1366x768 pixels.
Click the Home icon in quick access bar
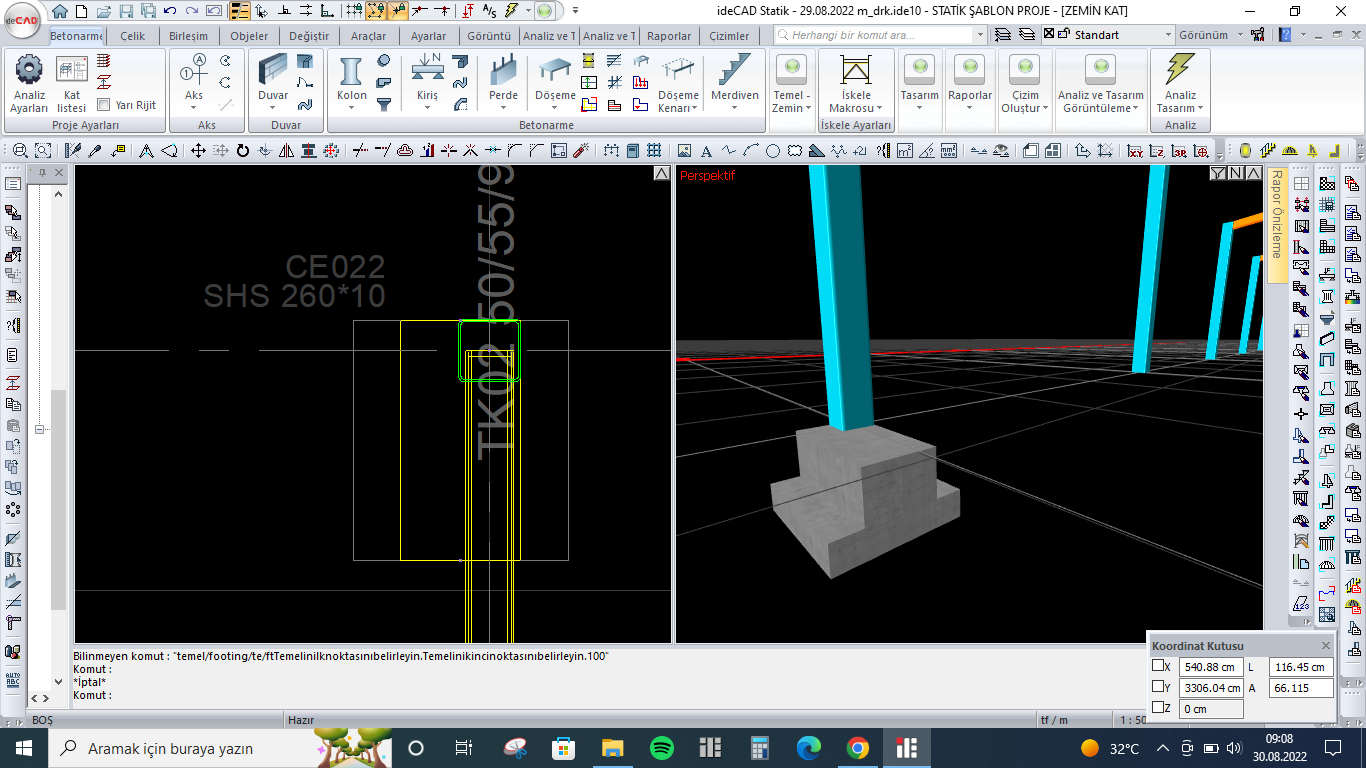60,11
